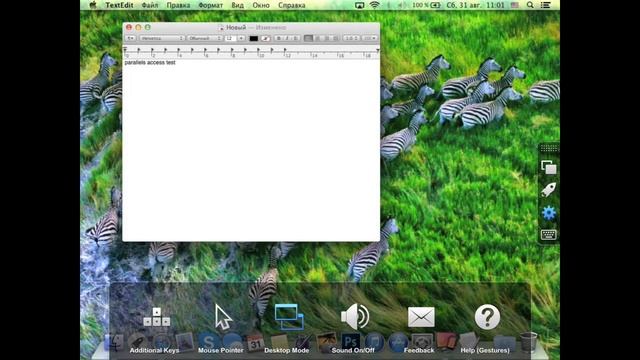
Task: Open the Правка menu
Action: (x=178, y=5)
